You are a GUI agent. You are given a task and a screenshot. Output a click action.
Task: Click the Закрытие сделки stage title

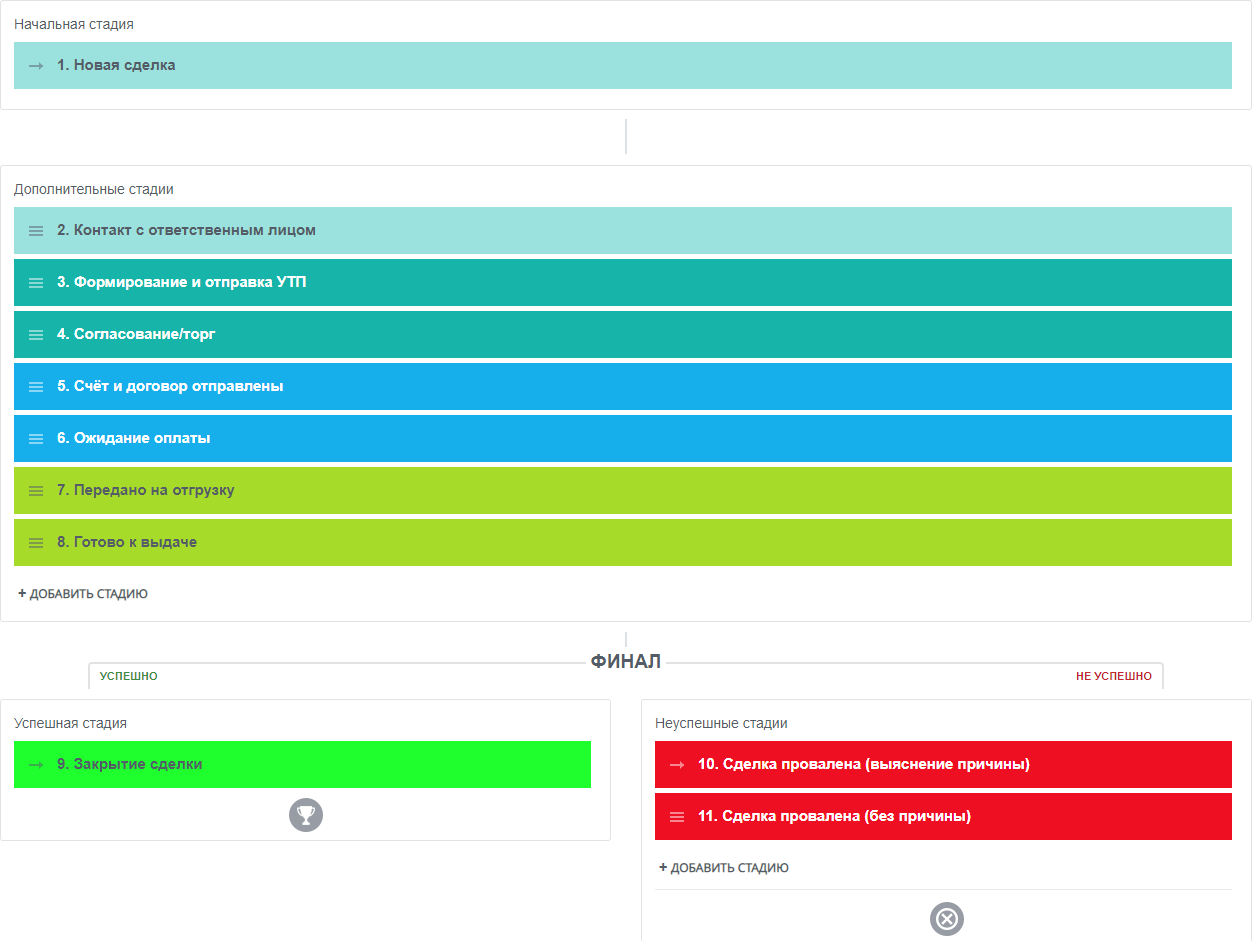[x=130, y=765]
